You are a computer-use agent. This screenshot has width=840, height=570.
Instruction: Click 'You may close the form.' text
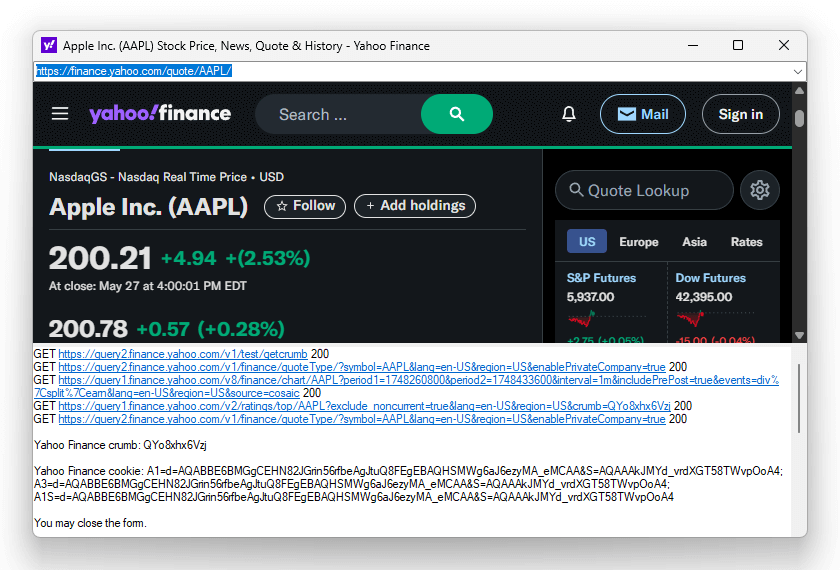(x=90, y=523)
